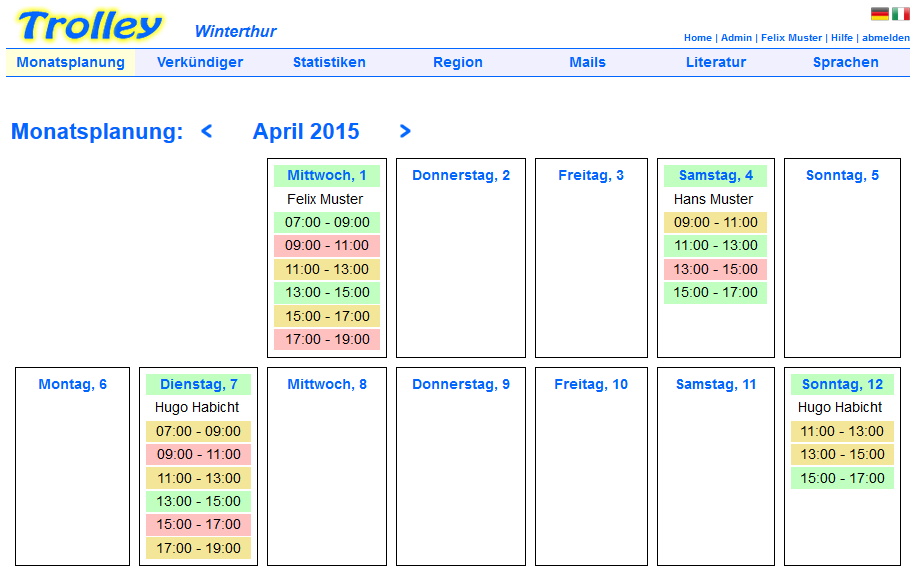Viewport: 917px width, 571px height.
Task: Switch language with the German flag icon
Action: (x=880, y=13)
